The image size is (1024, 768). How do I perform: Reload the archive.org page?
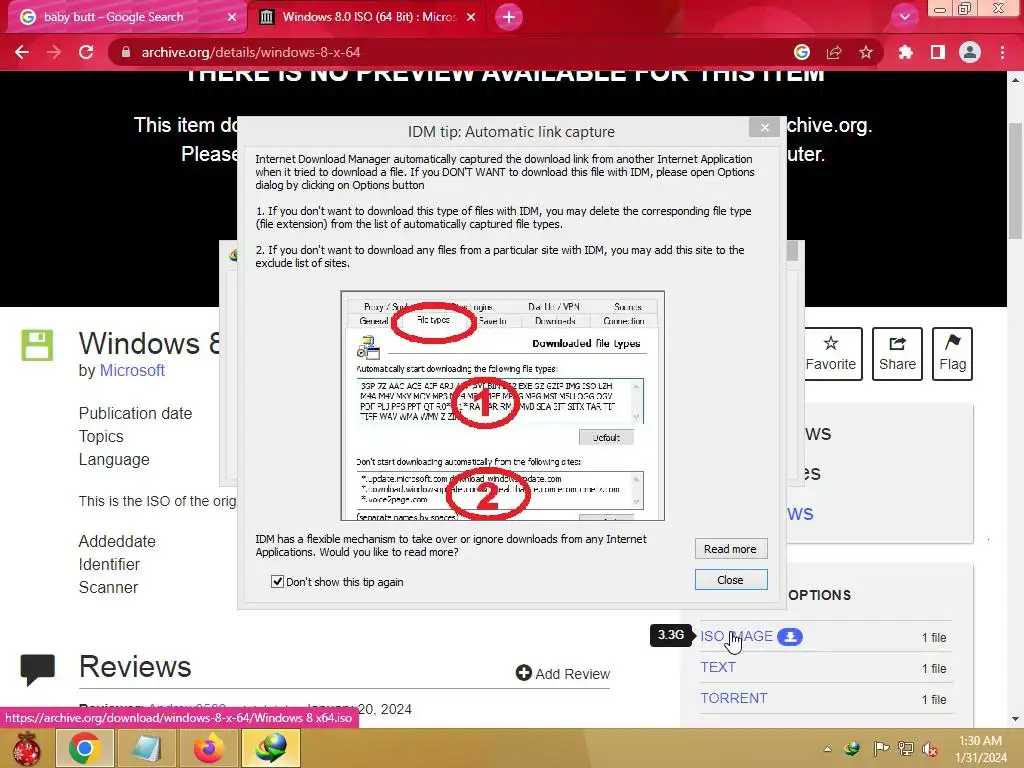point(86,52)
